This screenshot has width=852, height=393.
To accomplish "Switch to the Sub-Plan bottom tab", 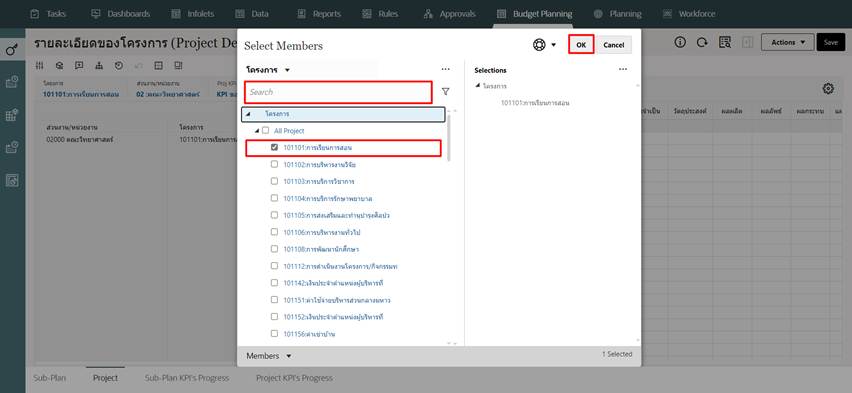I will pyautogui.click(x=49, y=378).
